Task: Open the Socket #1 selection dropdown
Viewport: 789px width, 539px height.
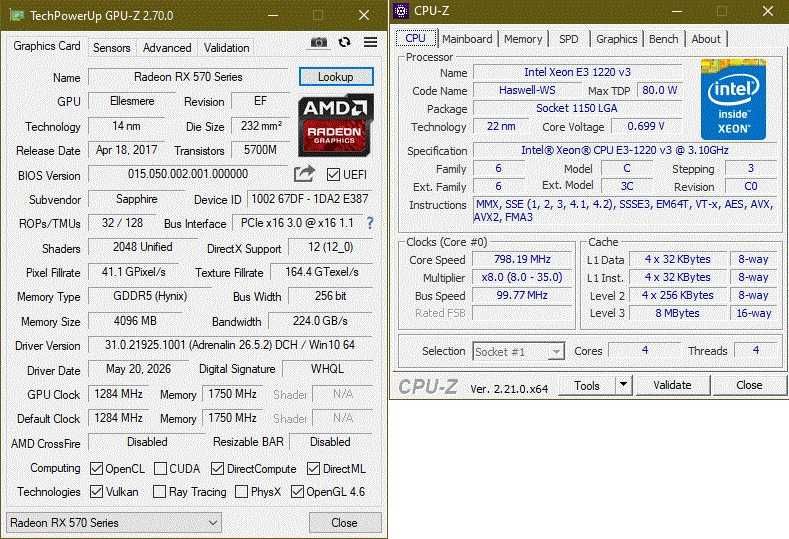Action: pos(518,351)
